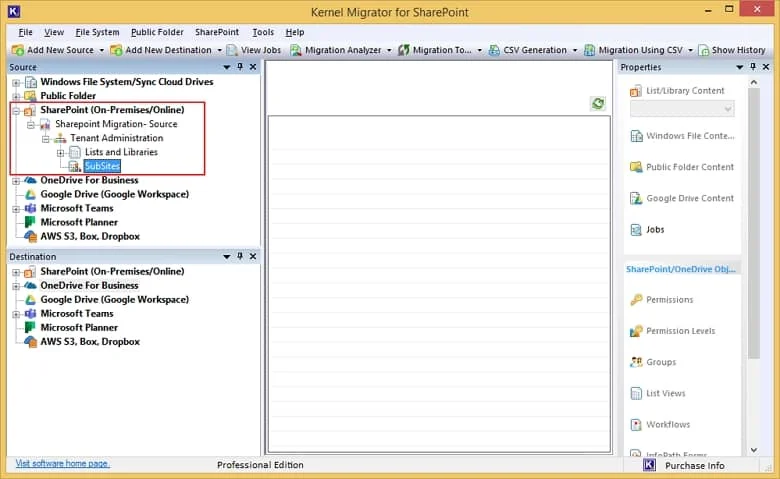Select Google Drive (Google Workspace) in Source tree
This screenshot has height=479, width=780.
click(114, 194)
